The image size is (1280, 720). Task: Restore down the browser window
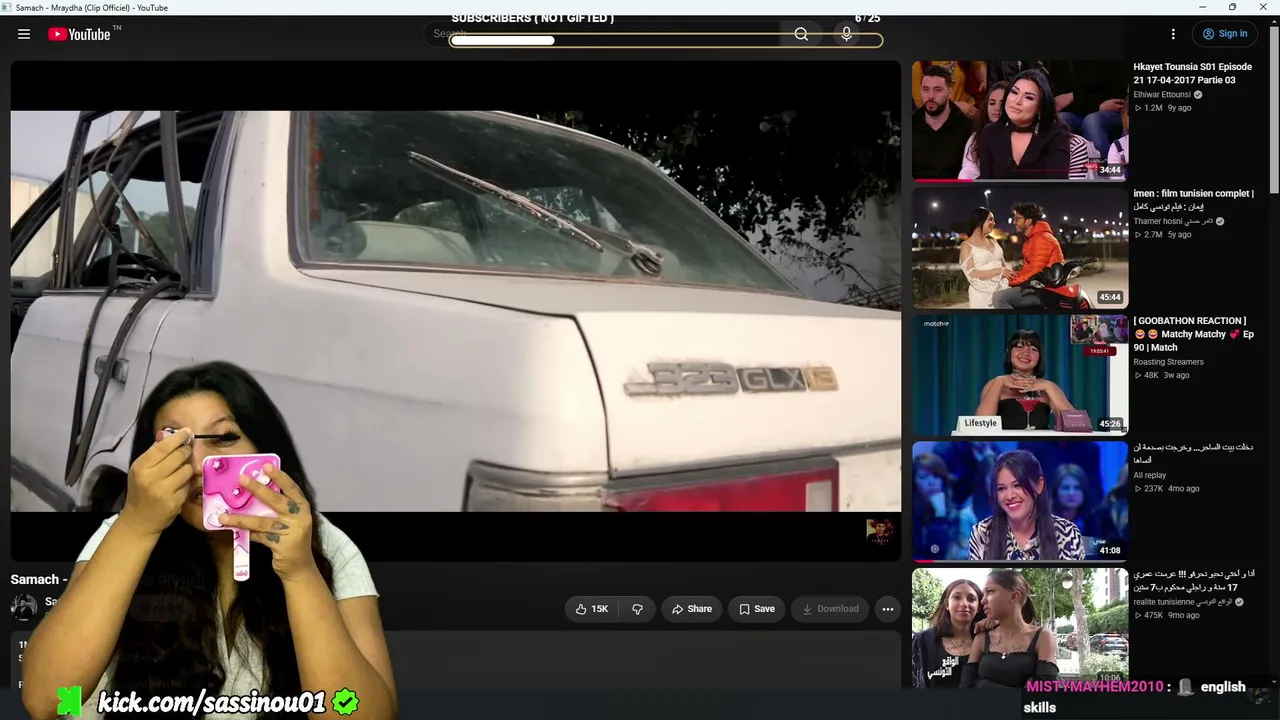[1232, 7]
